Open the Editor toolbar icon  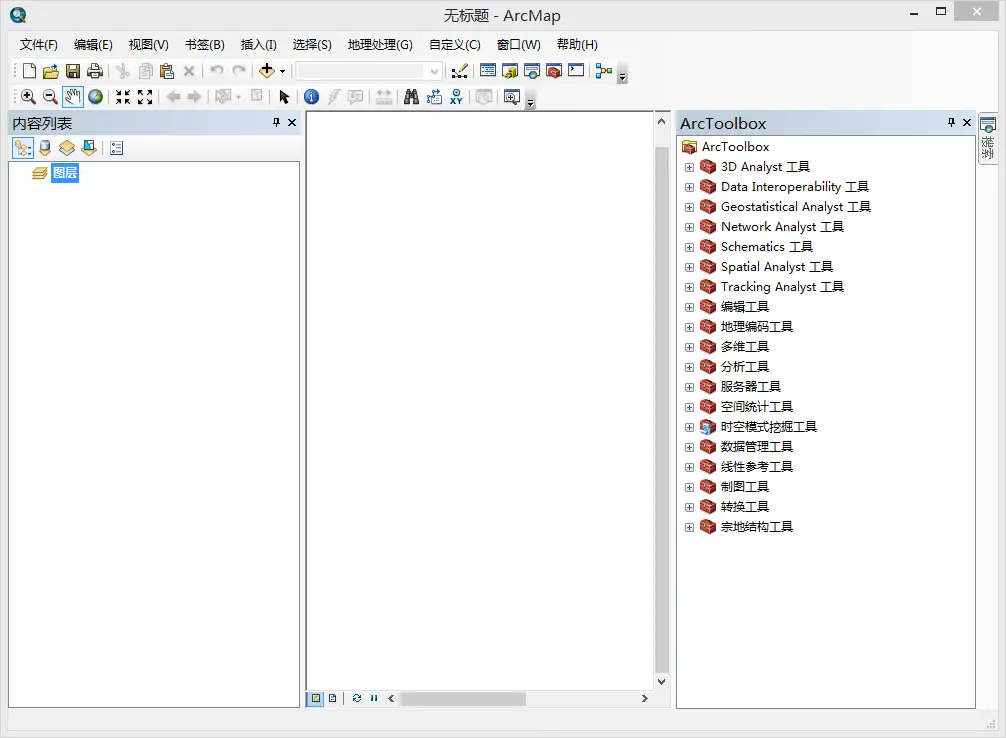coord(459,71)
